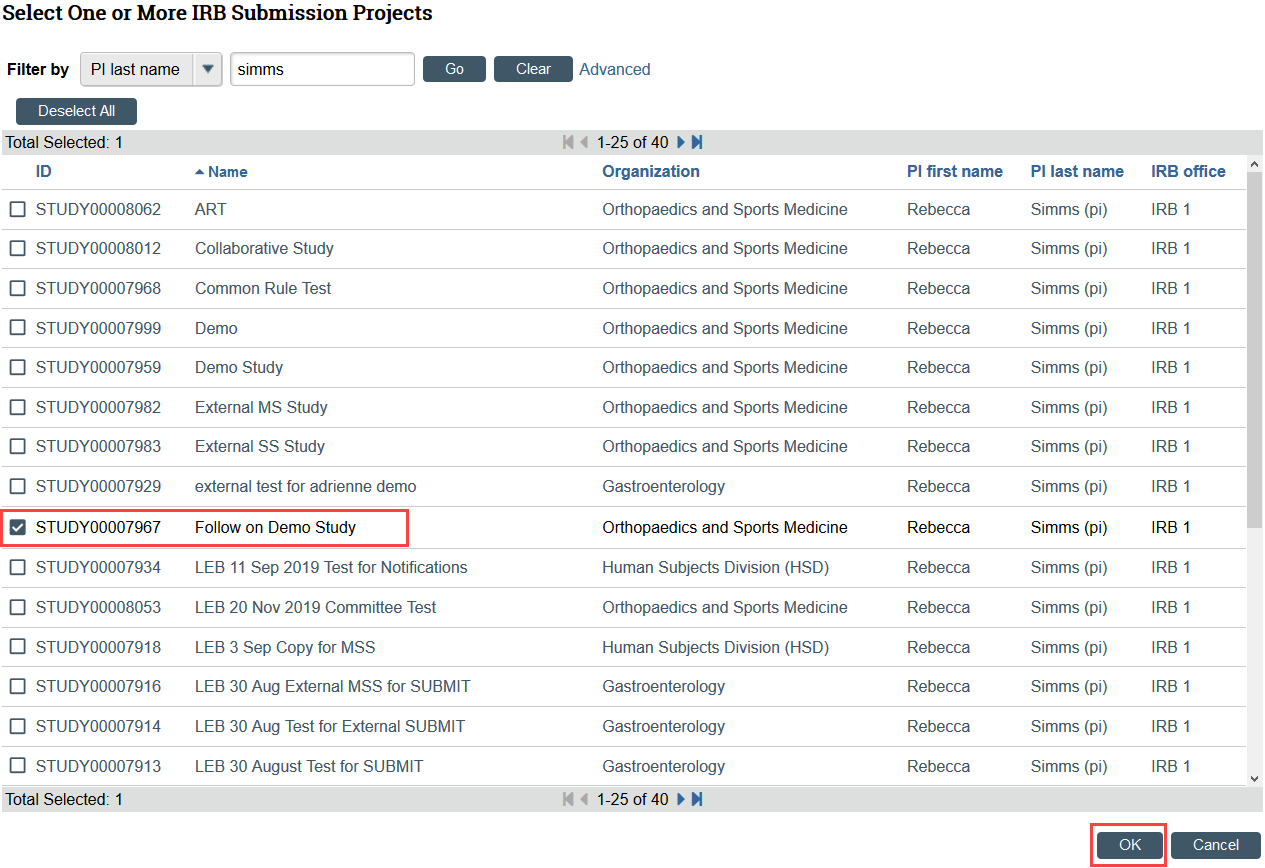Click the Deselect All button

click(x=76, y=111)
